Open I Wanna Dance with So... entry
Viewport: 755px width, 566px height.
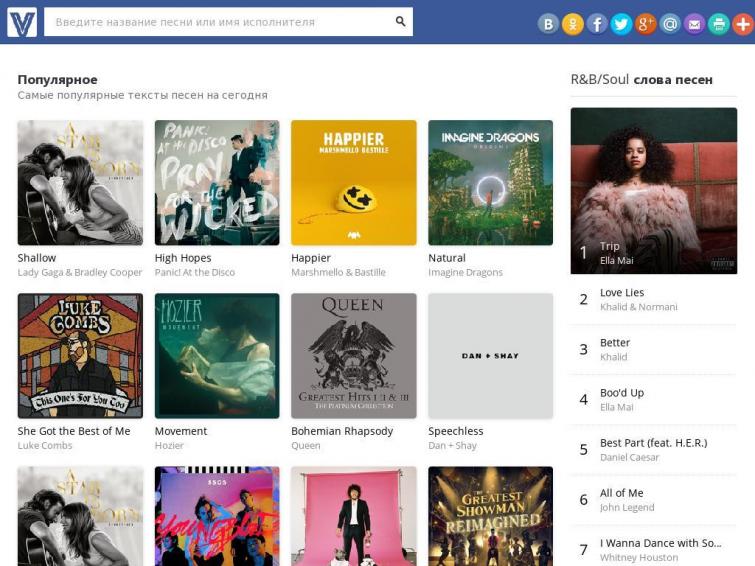pyautogui.click(x=661, y=543)
